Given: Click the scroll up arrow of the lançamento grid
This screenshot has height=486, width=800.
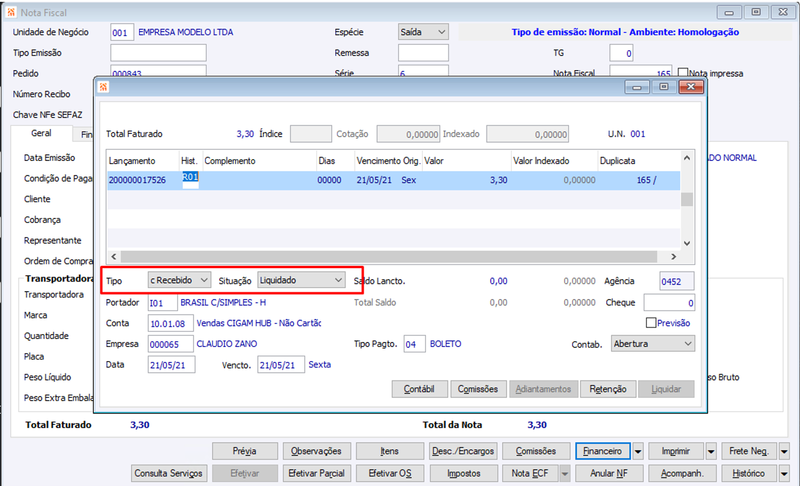Looking at the screenshot, I should [687, 158].
